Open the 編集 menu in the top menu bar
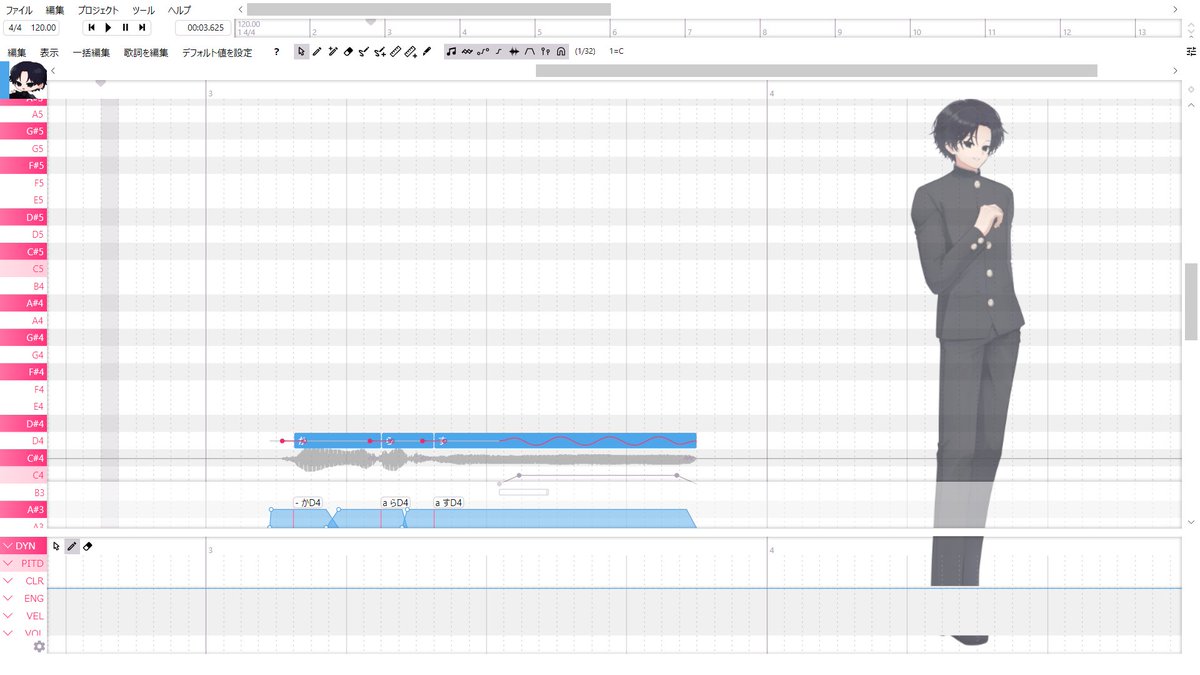Screen dimensions: 1200x675 (55, 9)
